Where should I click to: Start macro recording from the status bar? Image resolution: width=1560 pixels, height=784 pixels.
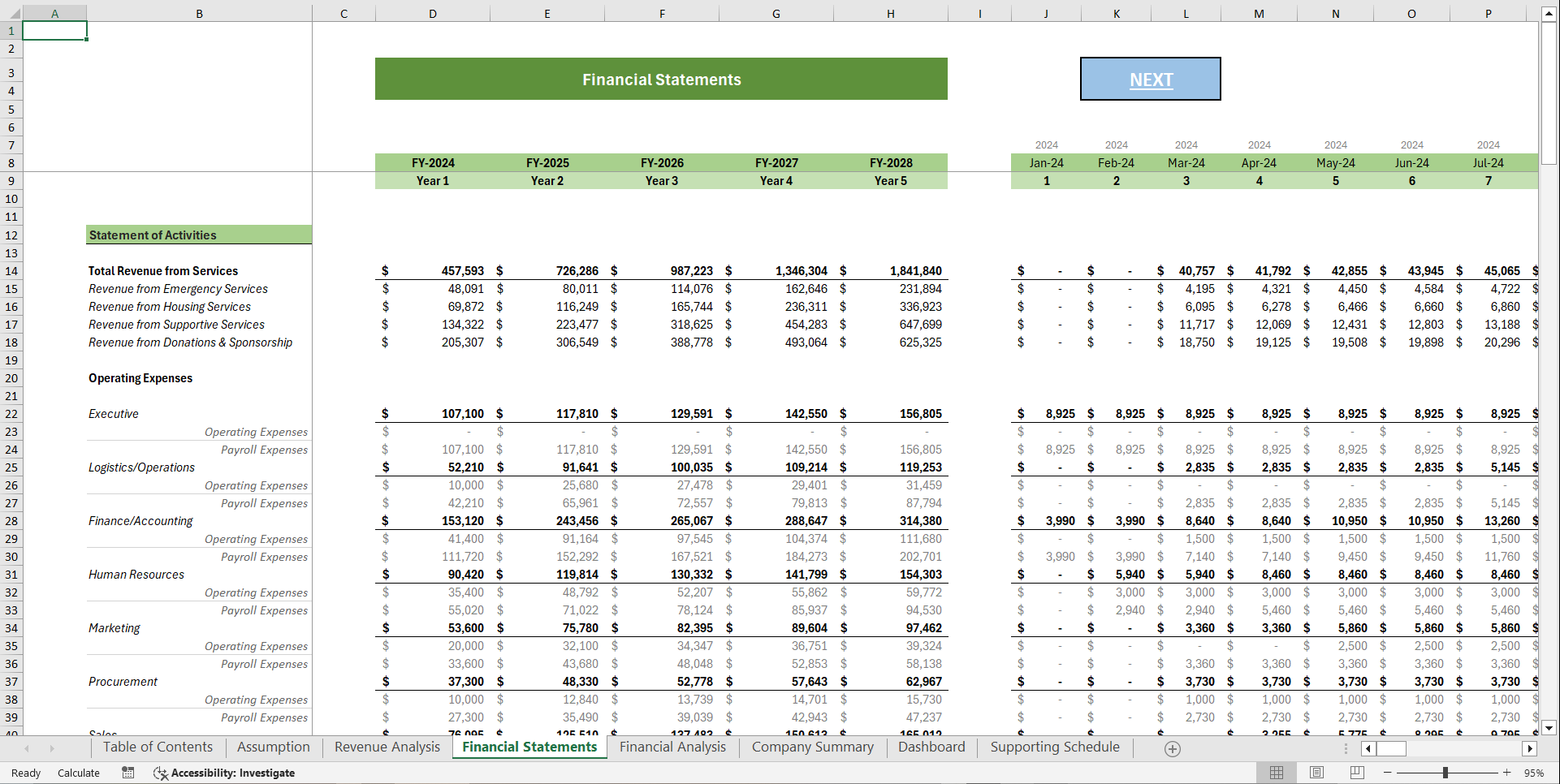[127, 773]
